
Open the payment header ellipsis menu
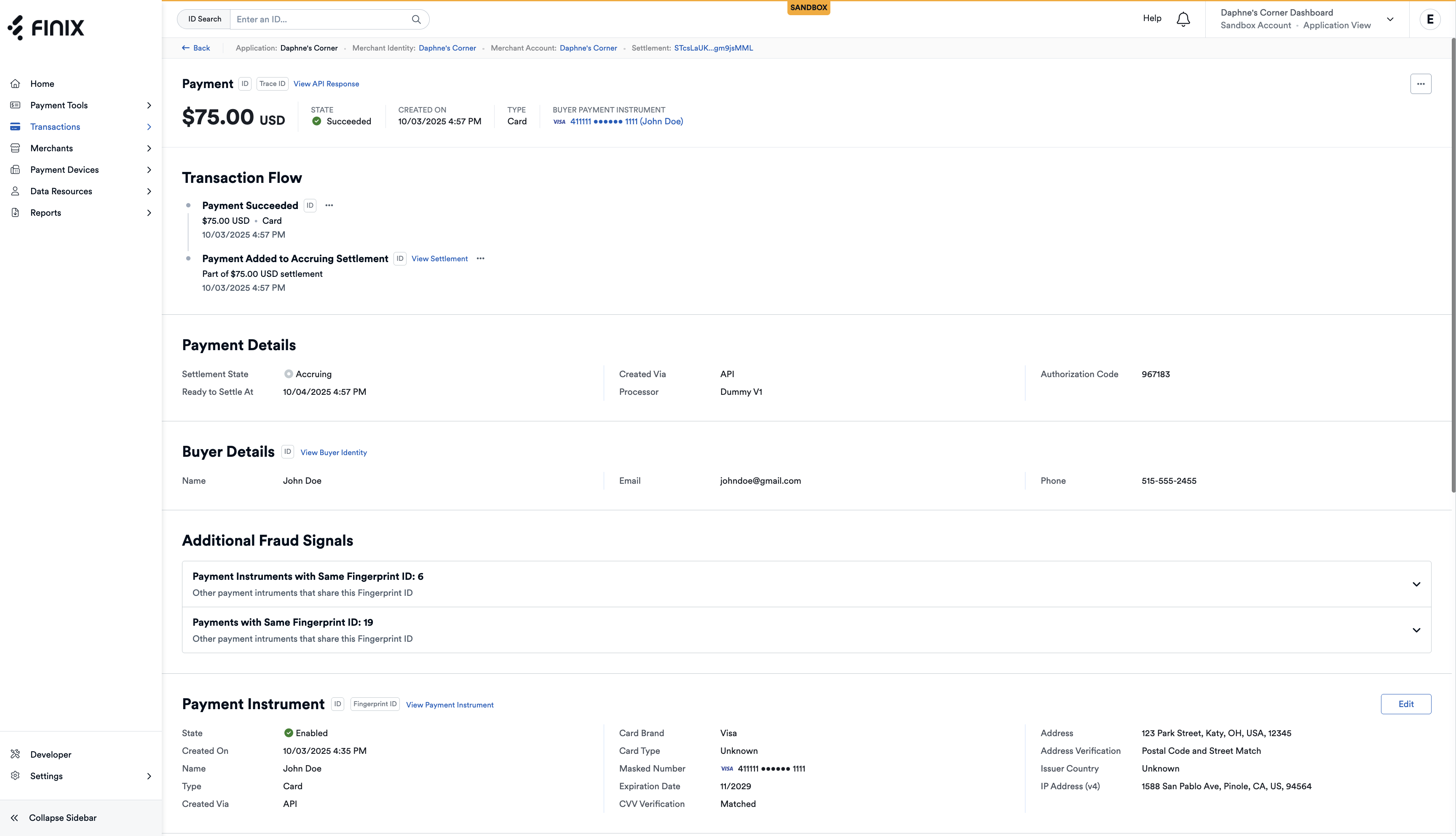coord(1421,84)
